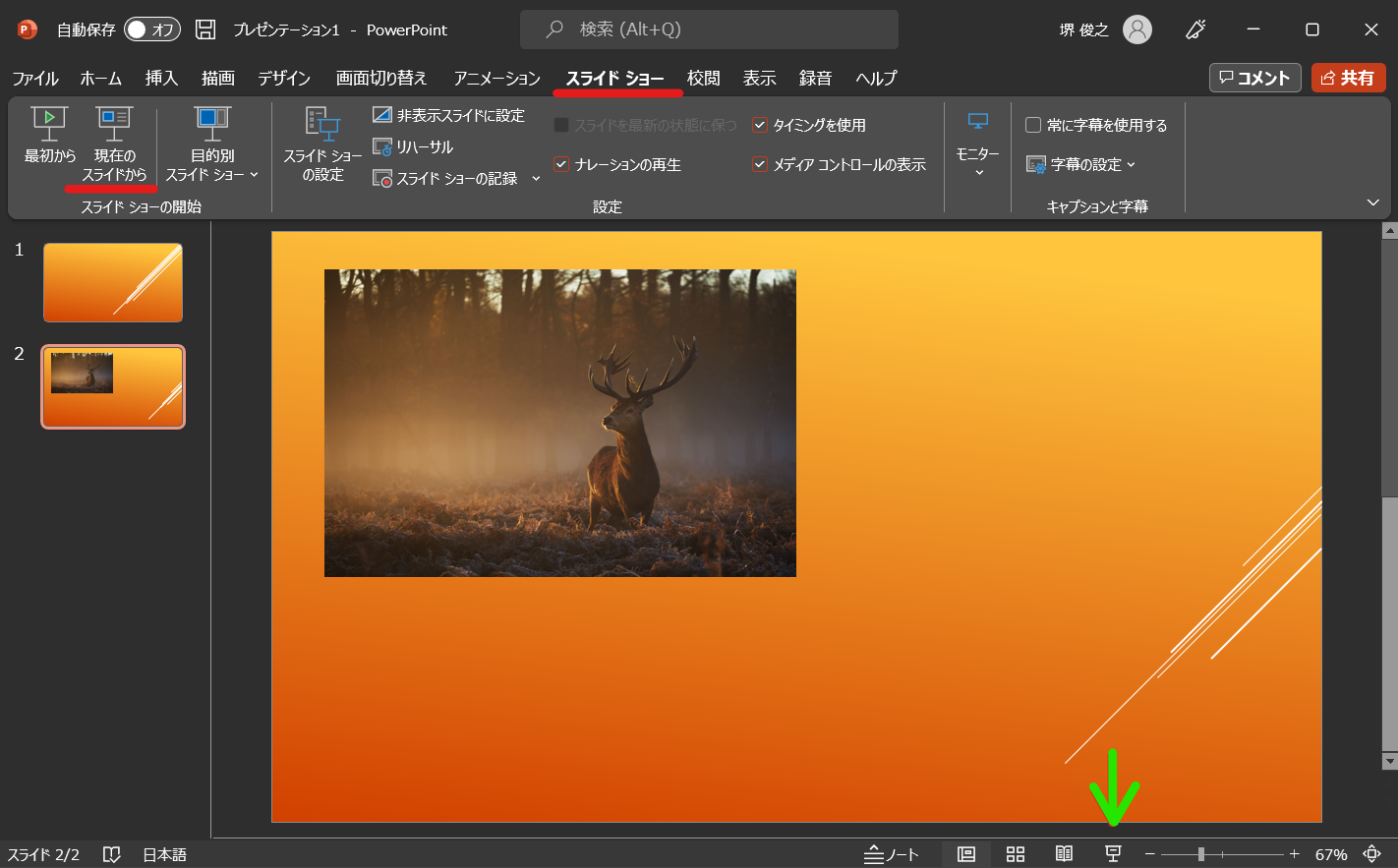Select the deer photo on the slide

pyautogui.click(x=560, y=423)
